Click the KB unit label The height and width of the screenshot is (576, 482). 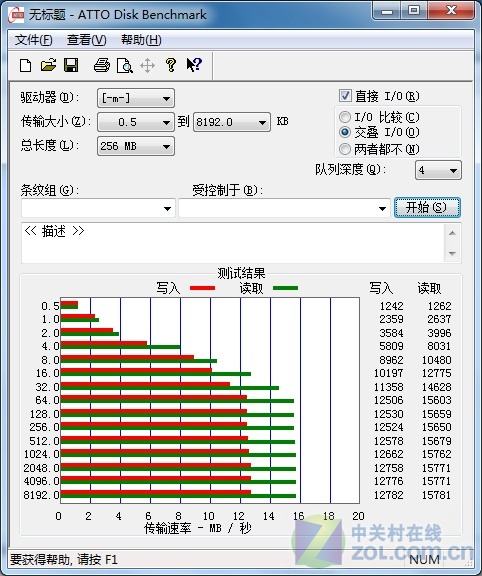pyautogui.click(x=282, y=121)
